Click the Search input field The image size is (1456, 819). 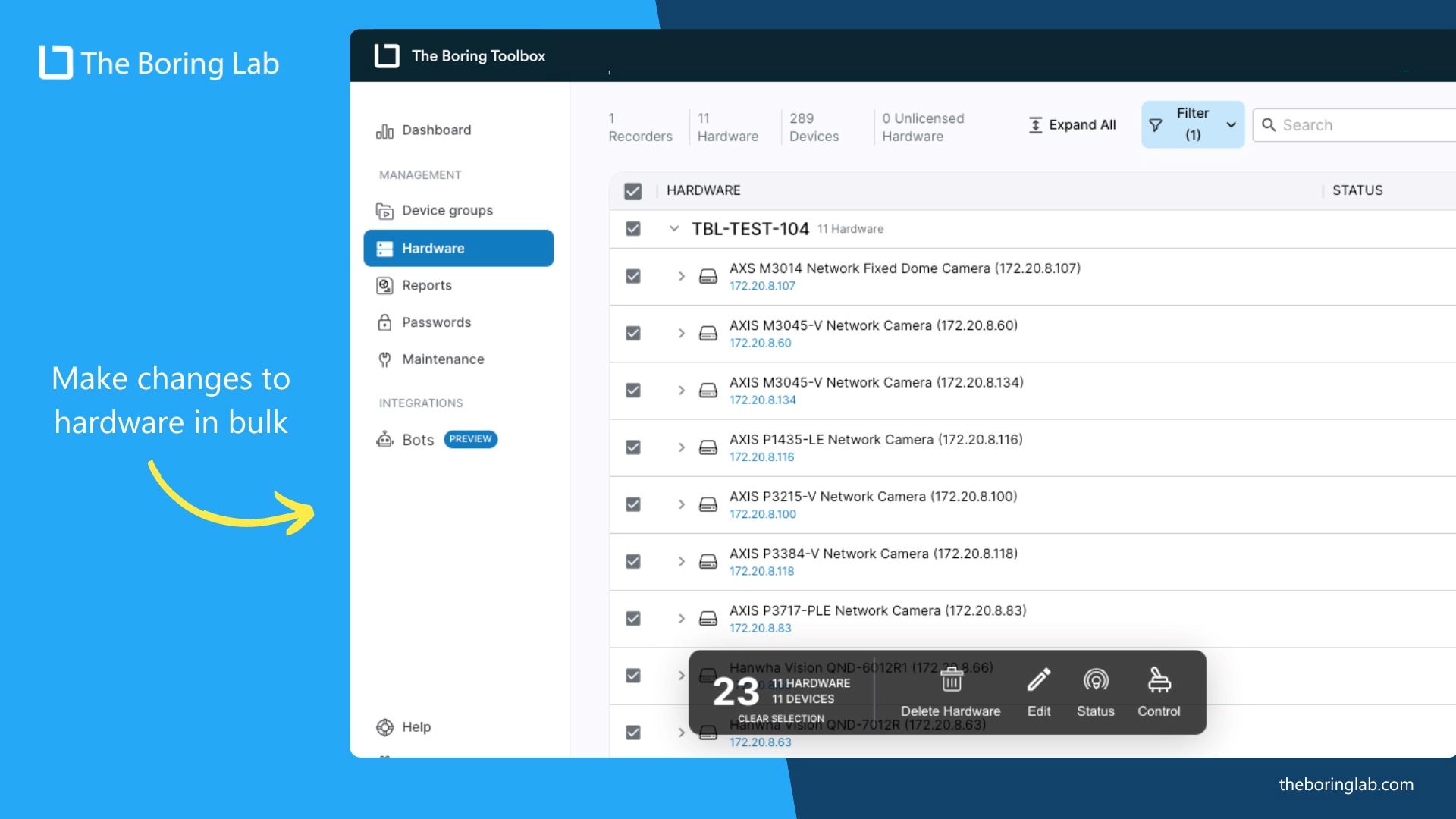tap(1355, 125)
